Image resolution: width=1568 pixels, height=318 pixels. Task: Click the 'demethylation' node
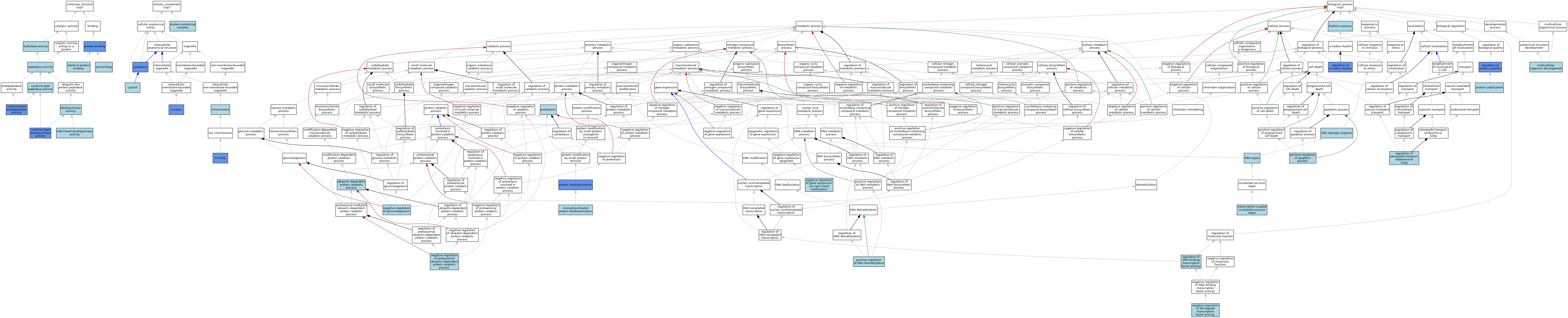point(1145,184)
